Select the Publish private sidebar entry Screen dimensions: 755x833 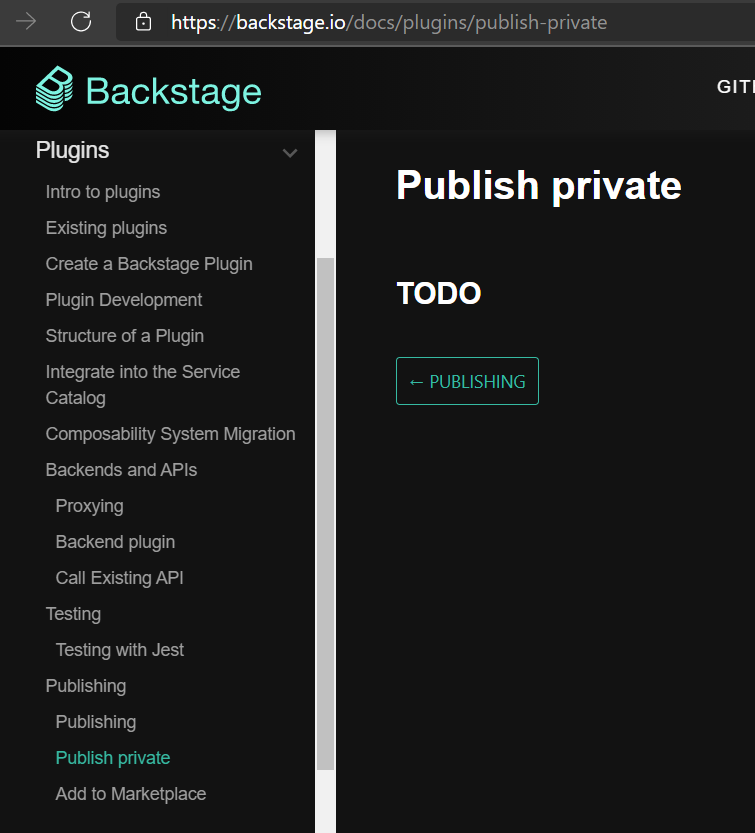pyautogui.click(x=112, y=758)
